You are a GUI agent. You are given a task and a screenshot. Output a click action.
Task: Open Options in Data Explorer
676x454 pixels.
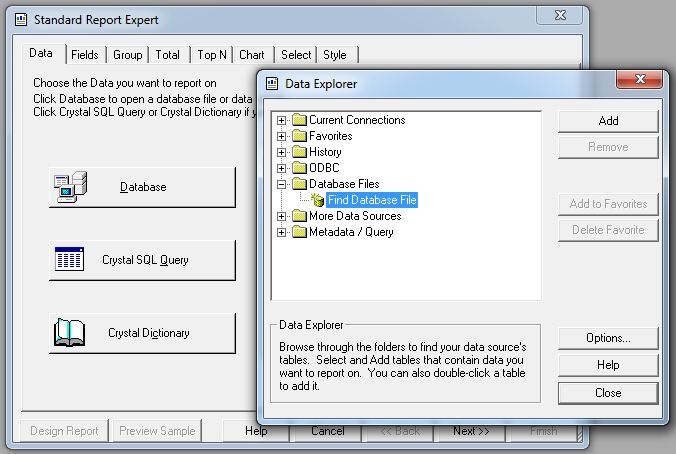pos(608,338)
